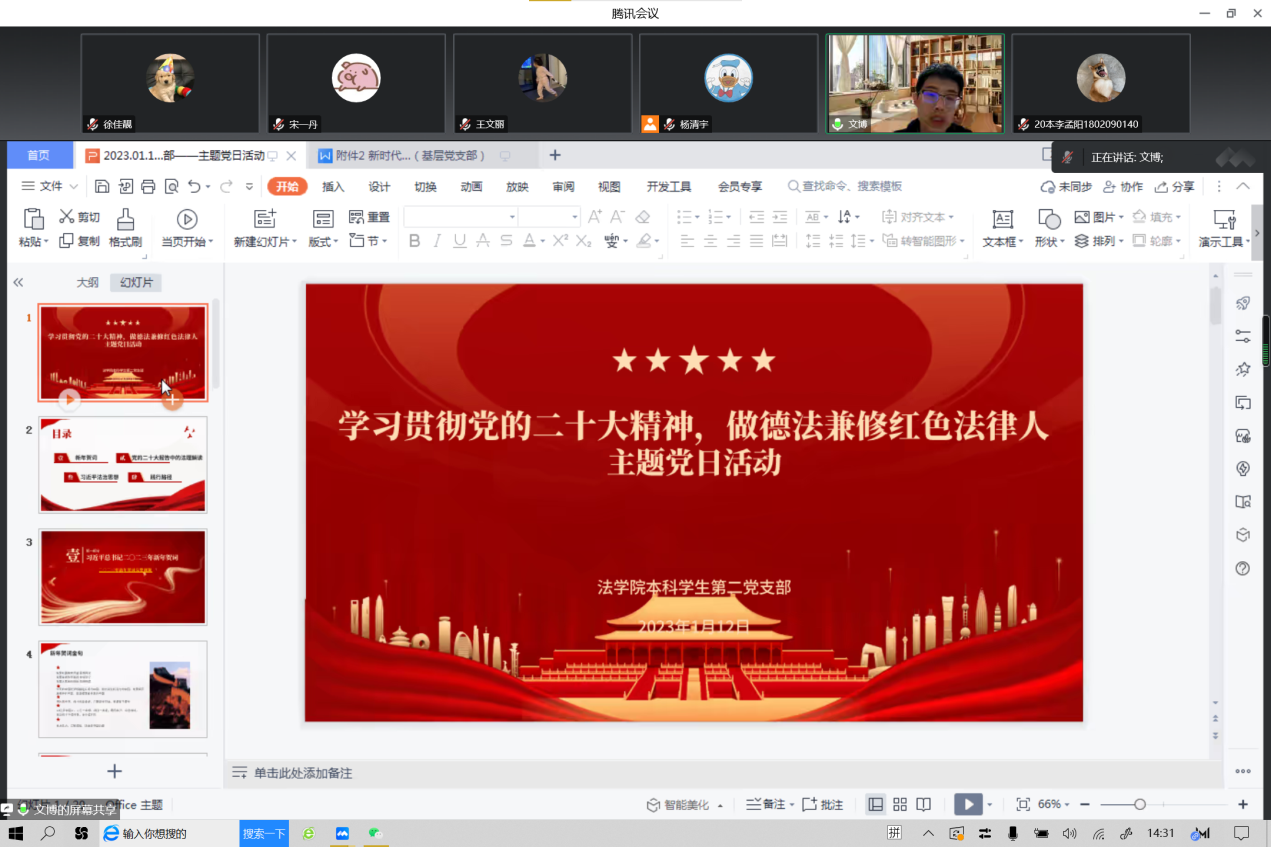Image resolution: width=1271 pixels, height=847 pixels.
Task: Toggle normal view layout button
Action: pyautogui.click(x=876, y=804)
